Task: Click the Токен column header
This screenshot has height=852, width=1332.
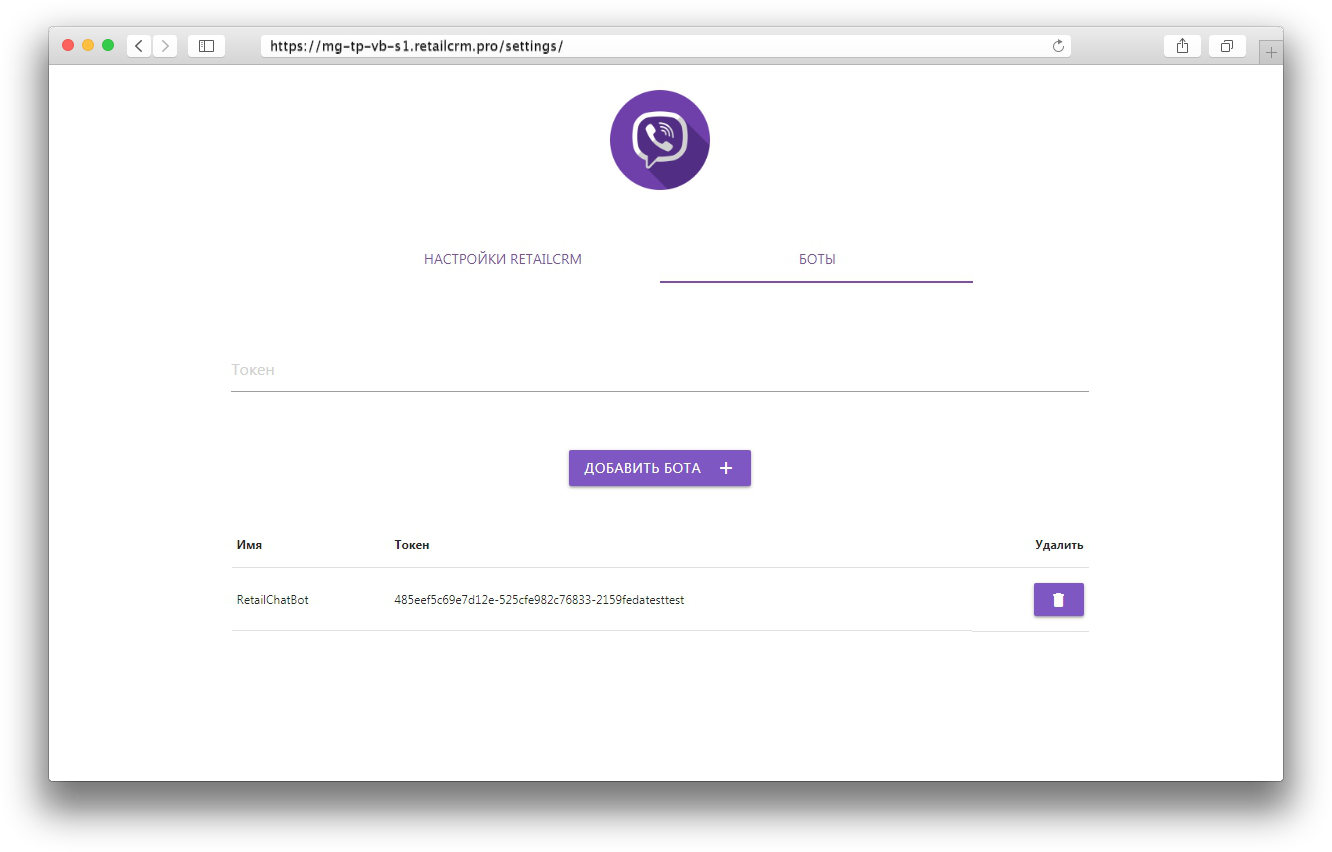Action: tap(412, 545)
